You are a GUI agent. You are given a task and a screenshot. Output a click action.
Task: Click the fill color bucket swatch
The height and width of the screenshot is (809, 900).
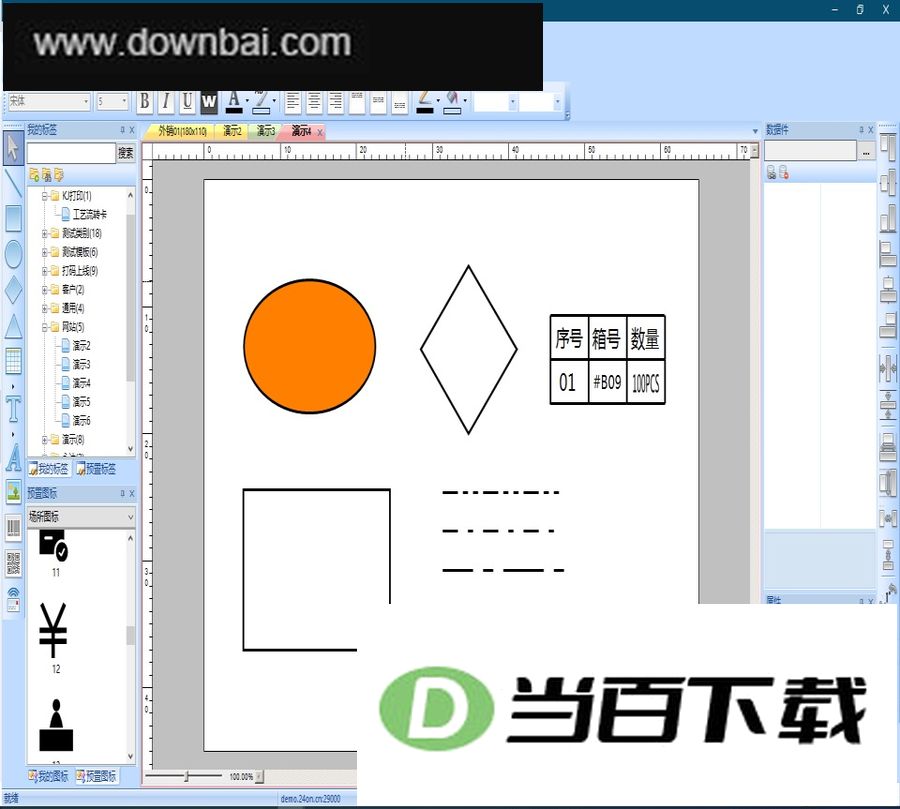pyautogui.click(x=452, y=102)
